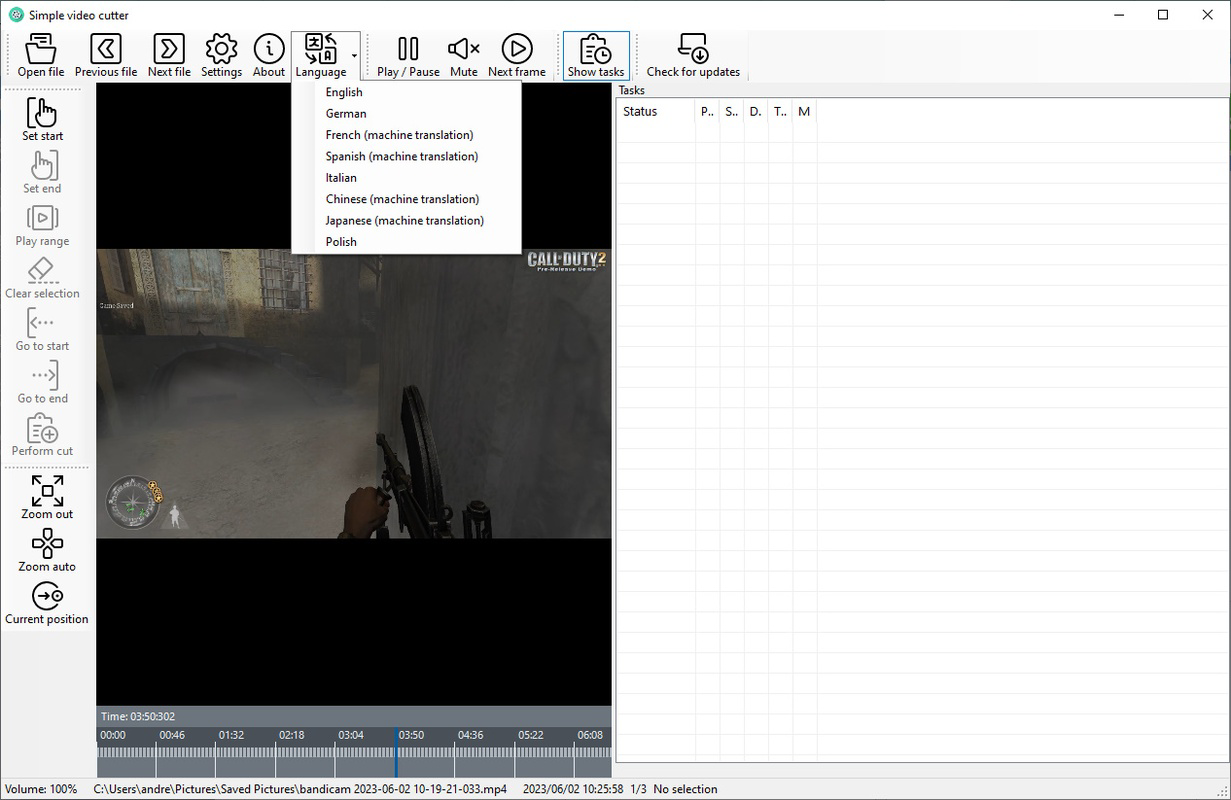The width and height of the screenshot is (1231, 800).
Task: Click the Status column header
Action: (x=656, y=111)
